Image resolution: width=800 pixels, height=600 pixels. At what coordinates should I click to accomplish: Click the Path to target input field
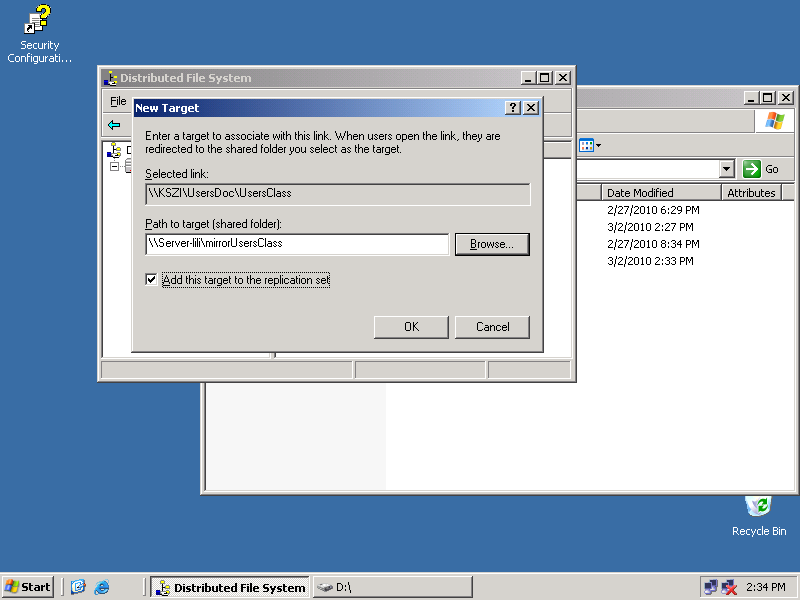pyautogui.click(x=297, y=244)
